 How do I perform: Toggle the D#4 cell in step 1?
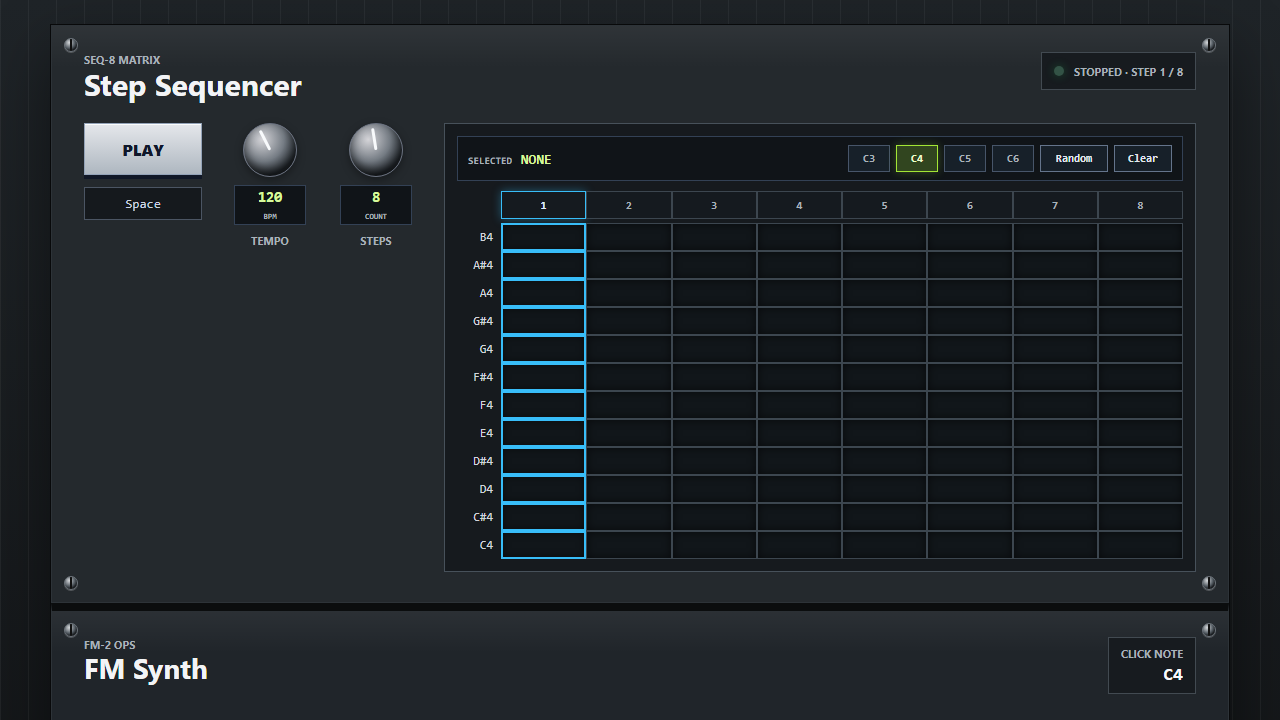click(543, 461)
